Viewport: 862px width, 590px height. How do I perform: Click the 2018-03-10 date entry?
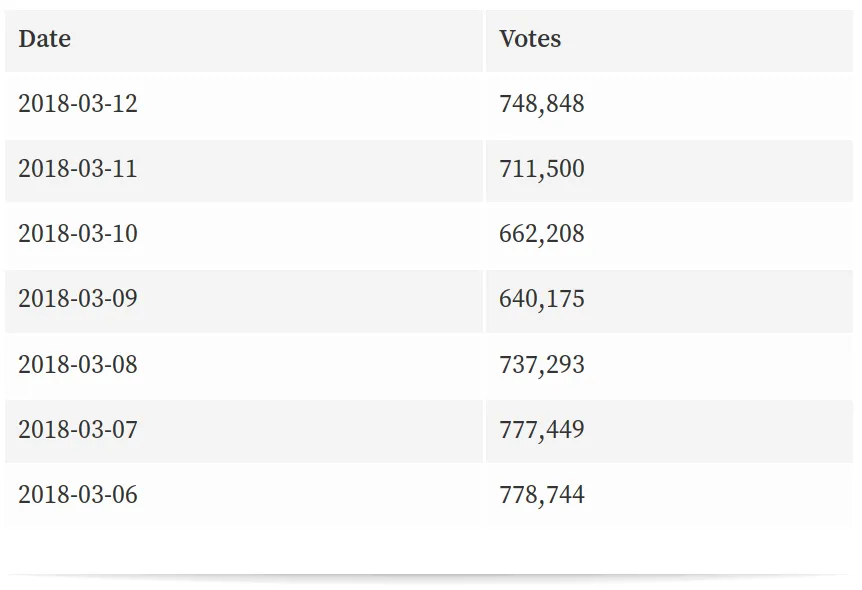pos(78,234)
